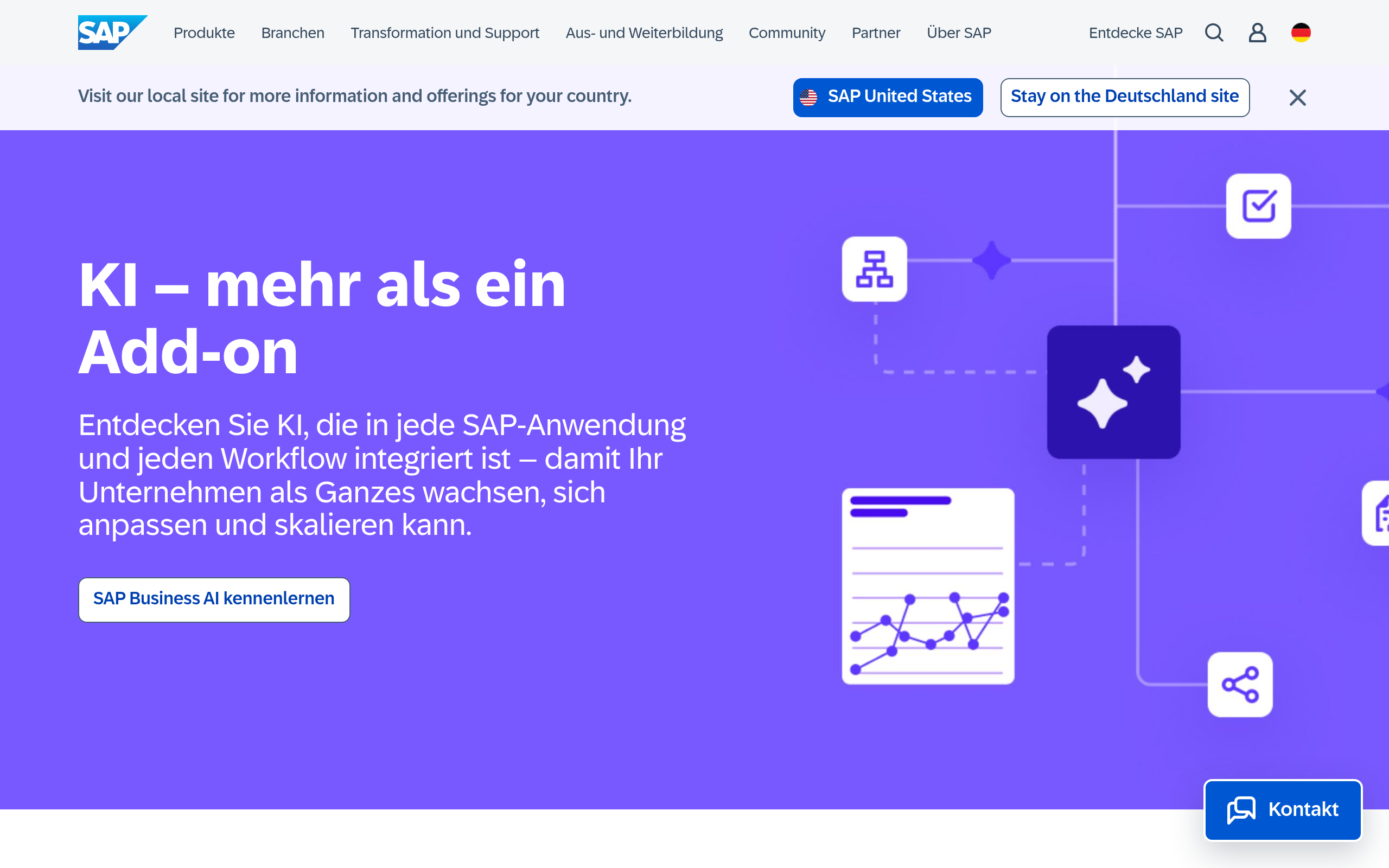Open Aus- und Weiterbildung section
The image size is (1389, 868).
(644, 33)
